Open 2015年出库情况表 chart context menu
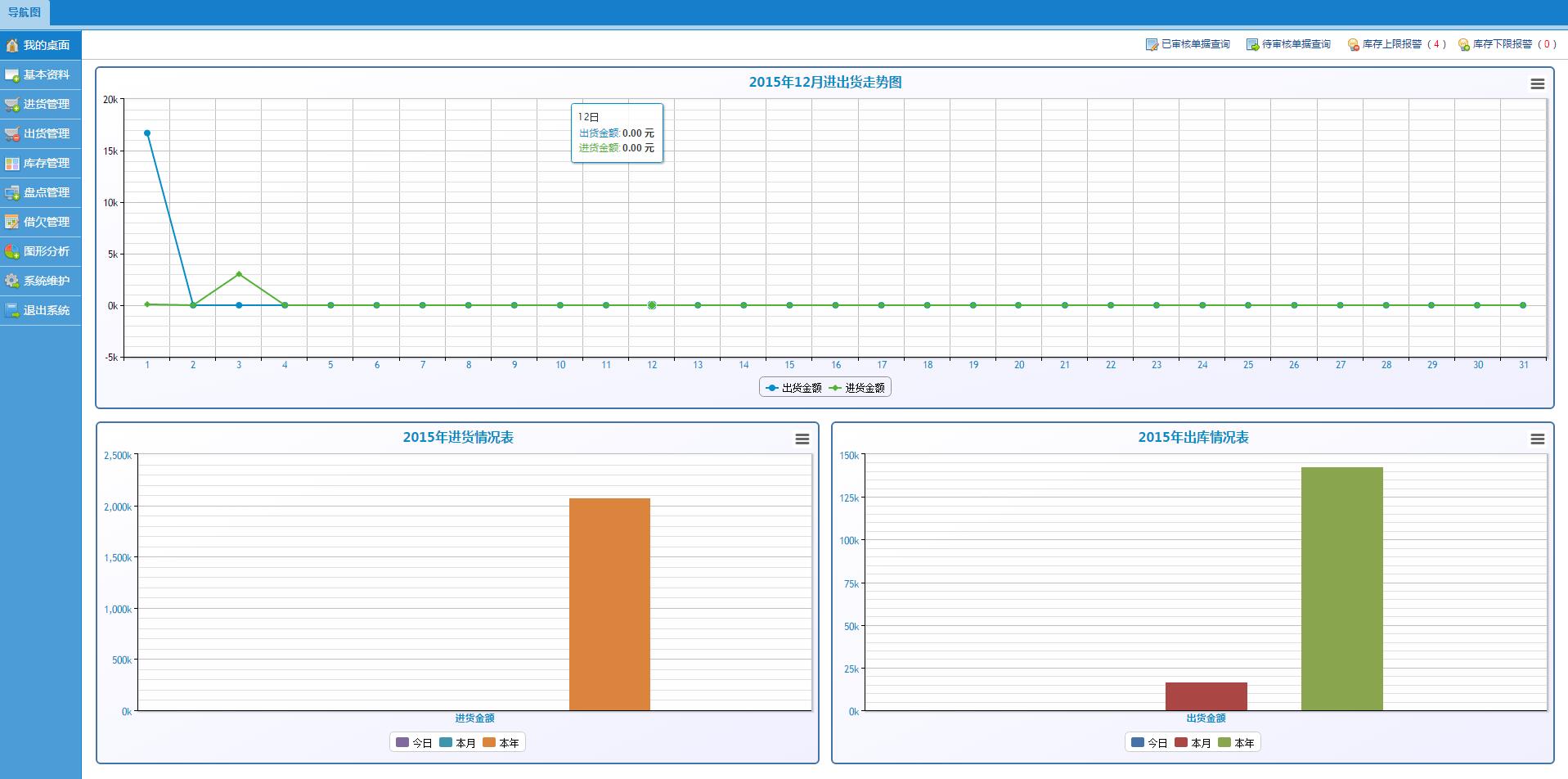This screenshot has width=1568, height=779. click(x=1537, y=439)
